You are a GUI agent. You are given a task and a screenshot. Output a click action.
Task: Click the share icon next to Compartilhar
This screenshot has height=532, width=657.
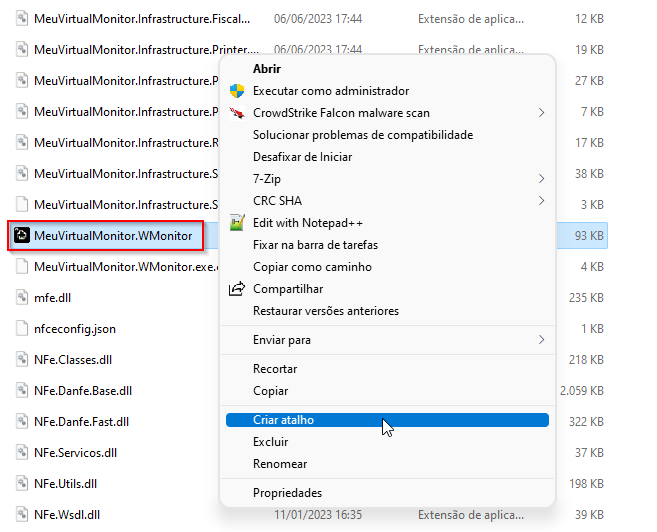(237, 289)
